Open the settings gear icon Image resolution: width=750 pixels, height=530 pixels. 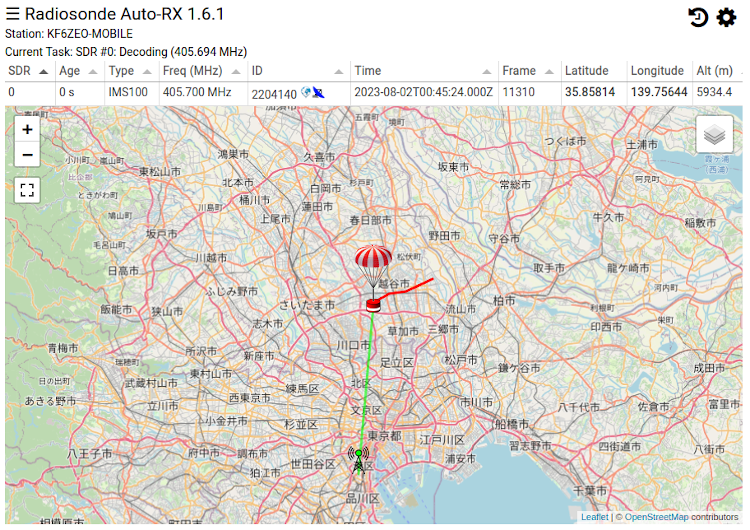point(726,18)
